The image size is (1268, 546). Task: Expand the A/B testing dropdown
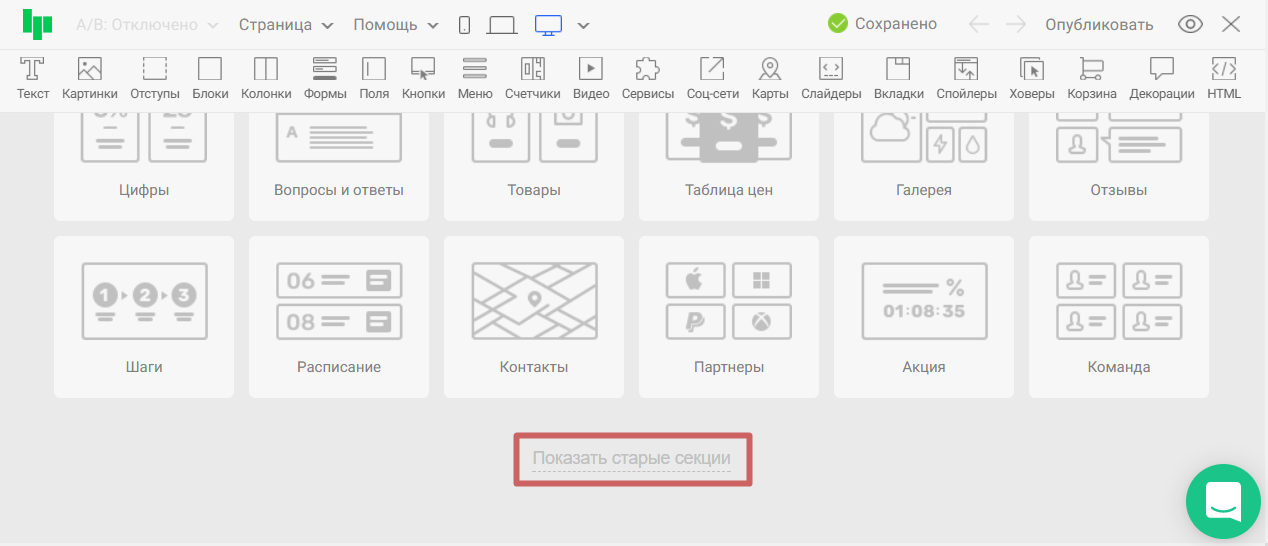pos(147,25)
